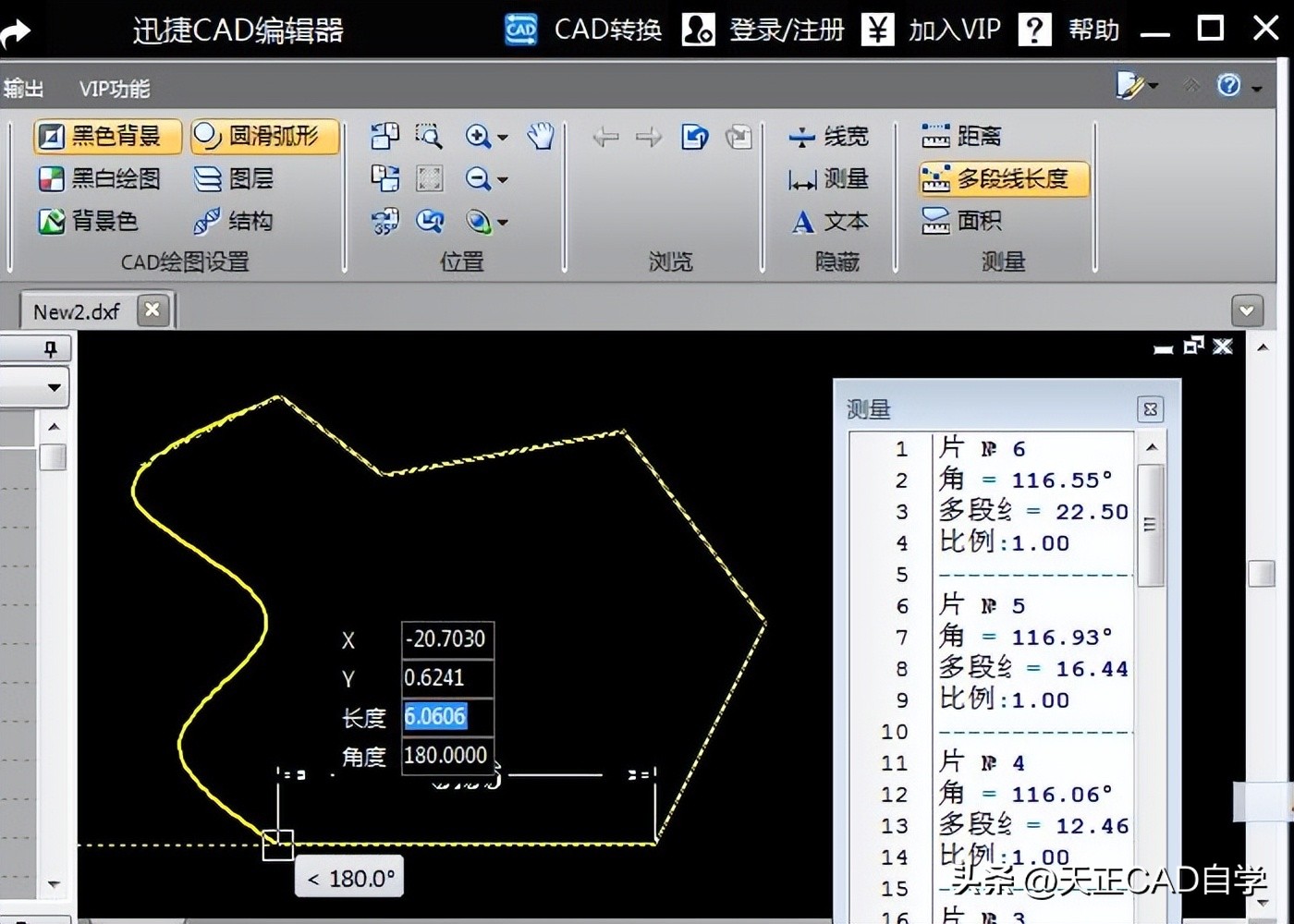Toggle the 黑色背景 black background option
This screenshot has width=1294, height=924.
[x=108, y=137]
